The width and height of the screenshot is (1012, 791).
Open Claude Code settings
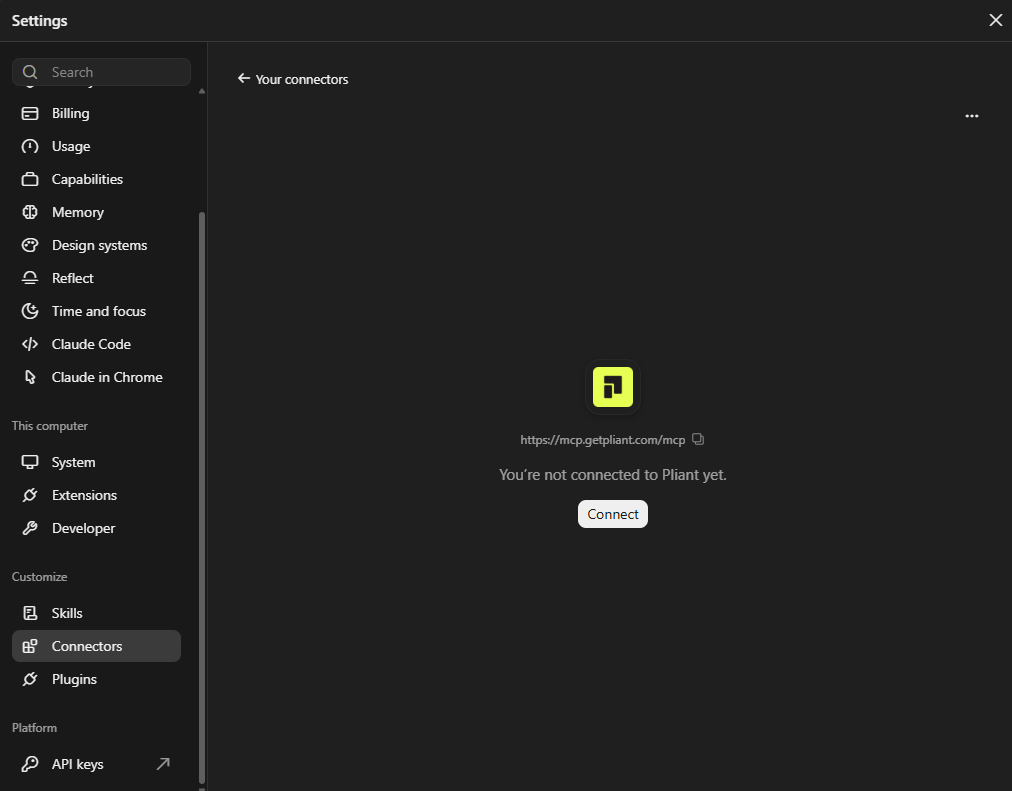tap(96, 344)
